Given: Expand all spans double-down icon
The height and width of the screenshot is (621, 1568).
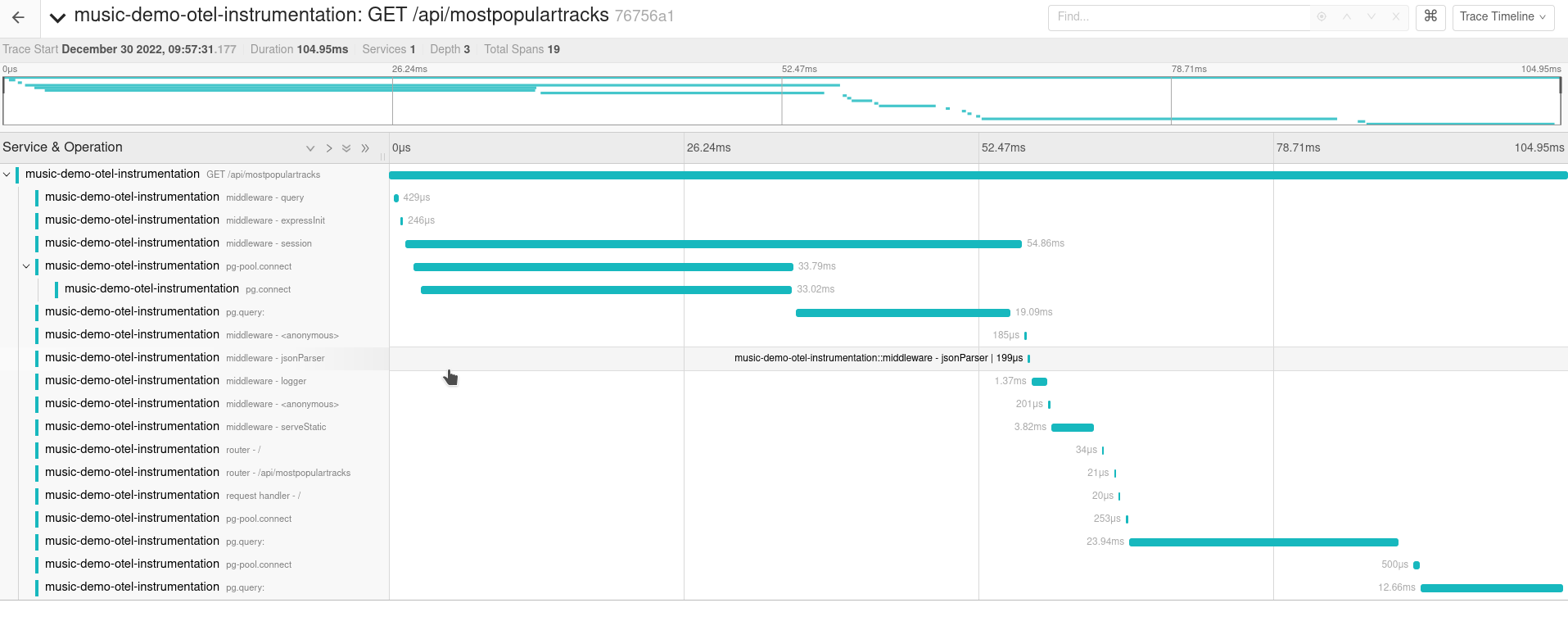Looking at the screenshot, I should [346, 148].
